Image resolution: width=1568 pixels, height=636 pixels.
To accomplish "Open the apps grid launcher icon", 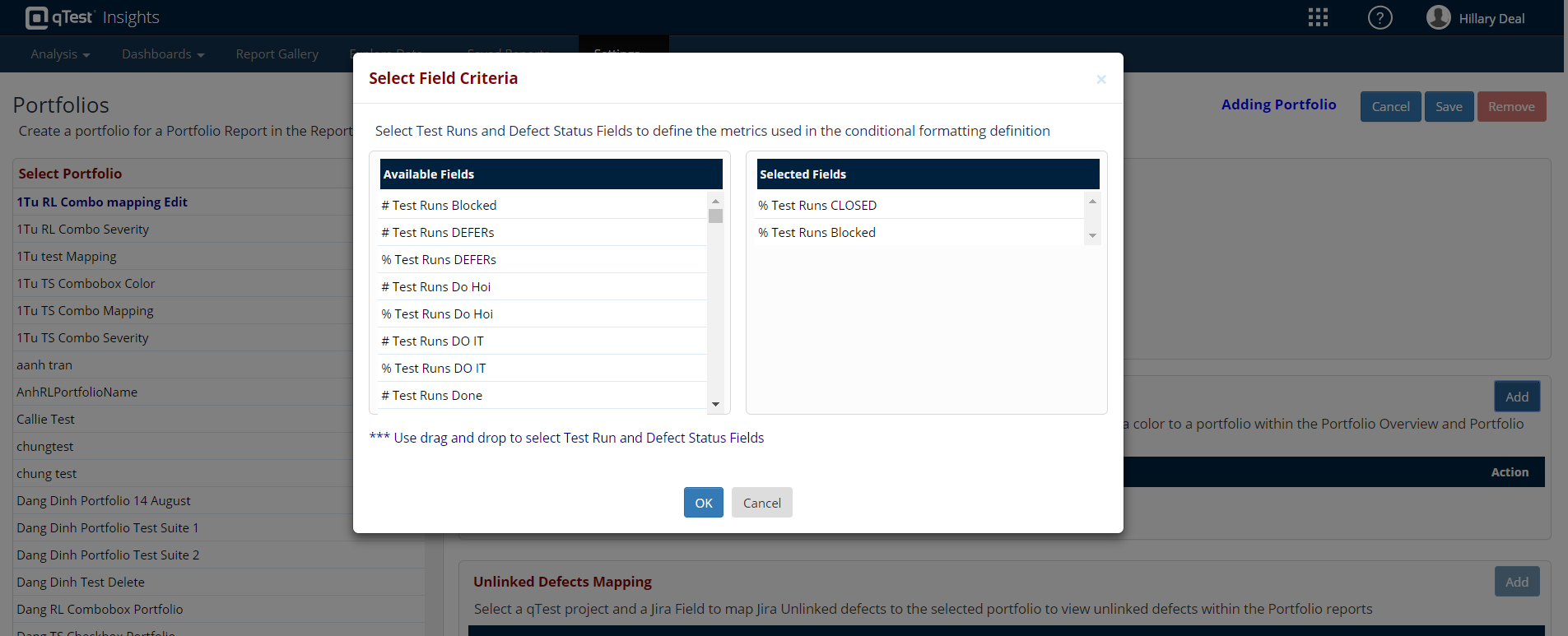I will [1318, 17].
